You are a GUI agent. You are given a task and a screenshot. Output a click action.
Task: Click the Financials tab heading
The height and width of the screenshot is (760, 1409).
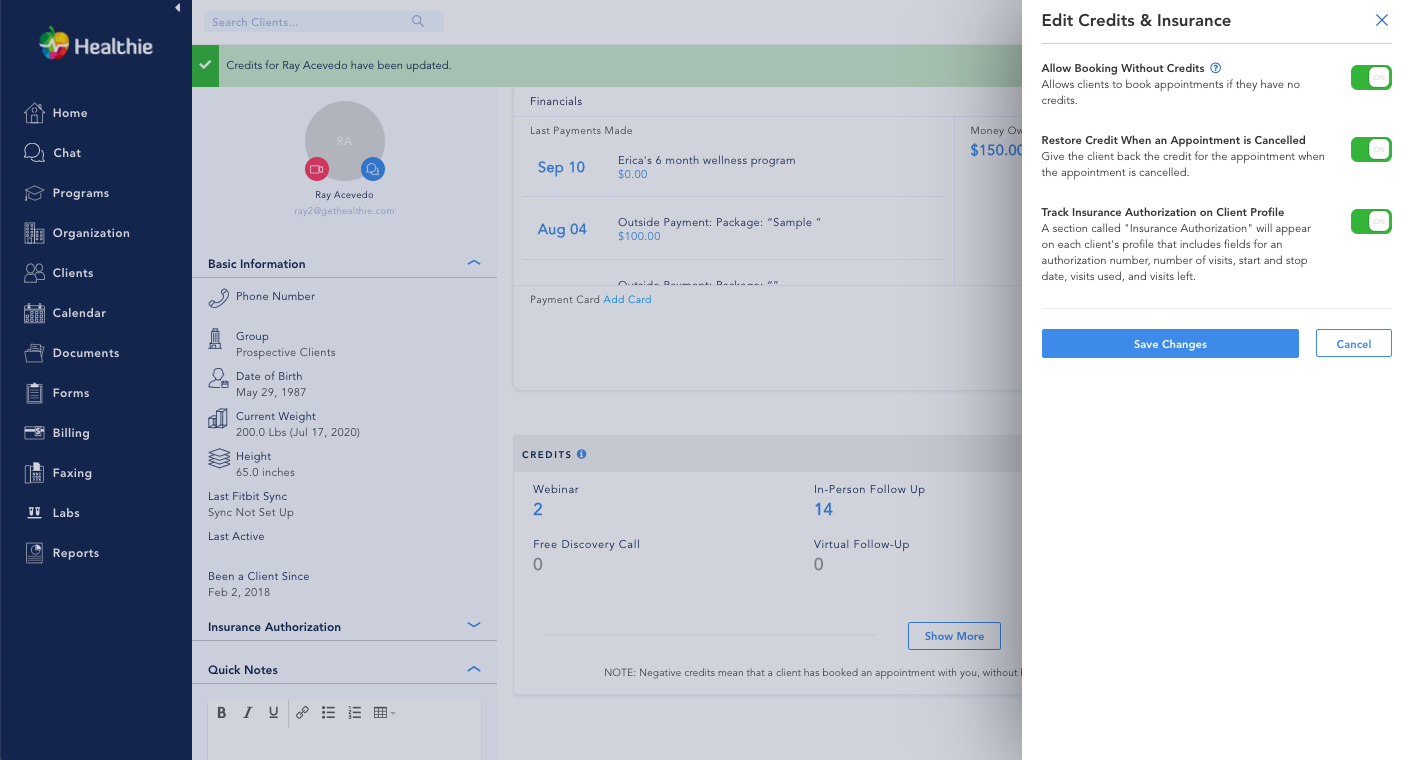click(556, 101)
